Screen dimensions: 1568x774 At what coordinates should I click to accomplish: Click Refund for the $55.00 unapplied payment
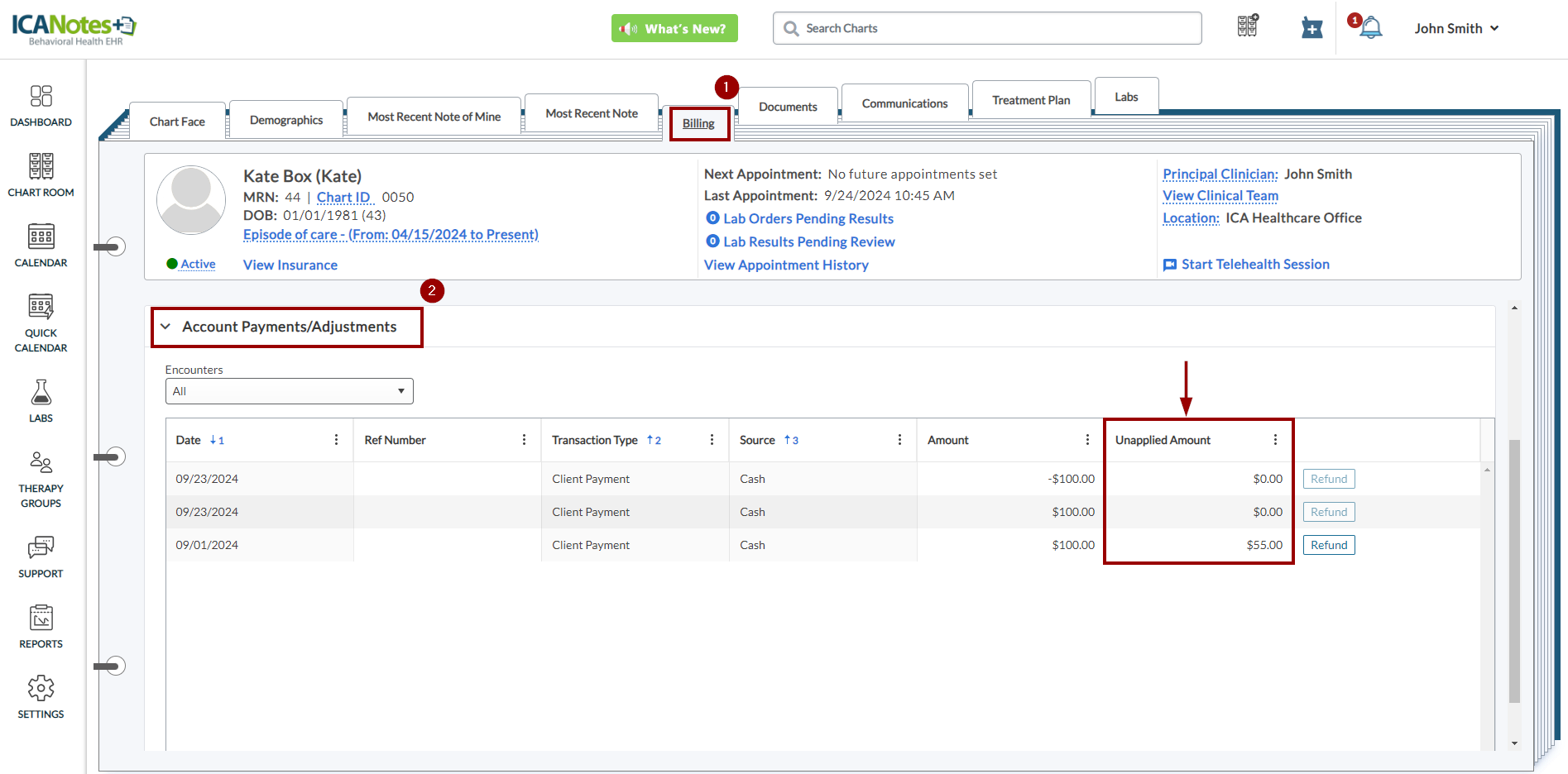pos(1328,545)
